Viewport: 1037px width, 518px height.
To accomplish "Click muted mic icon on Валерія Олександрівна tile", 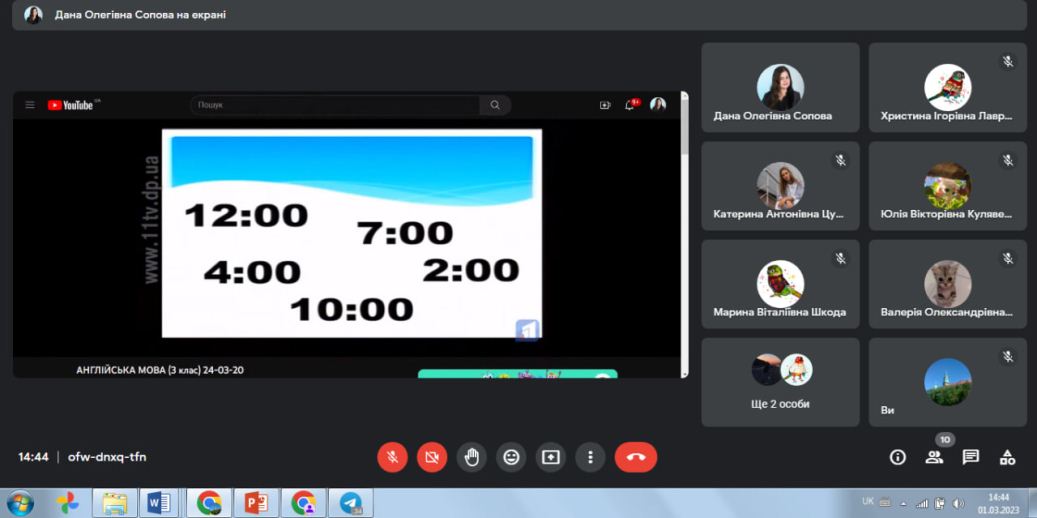I will 1007,258.
